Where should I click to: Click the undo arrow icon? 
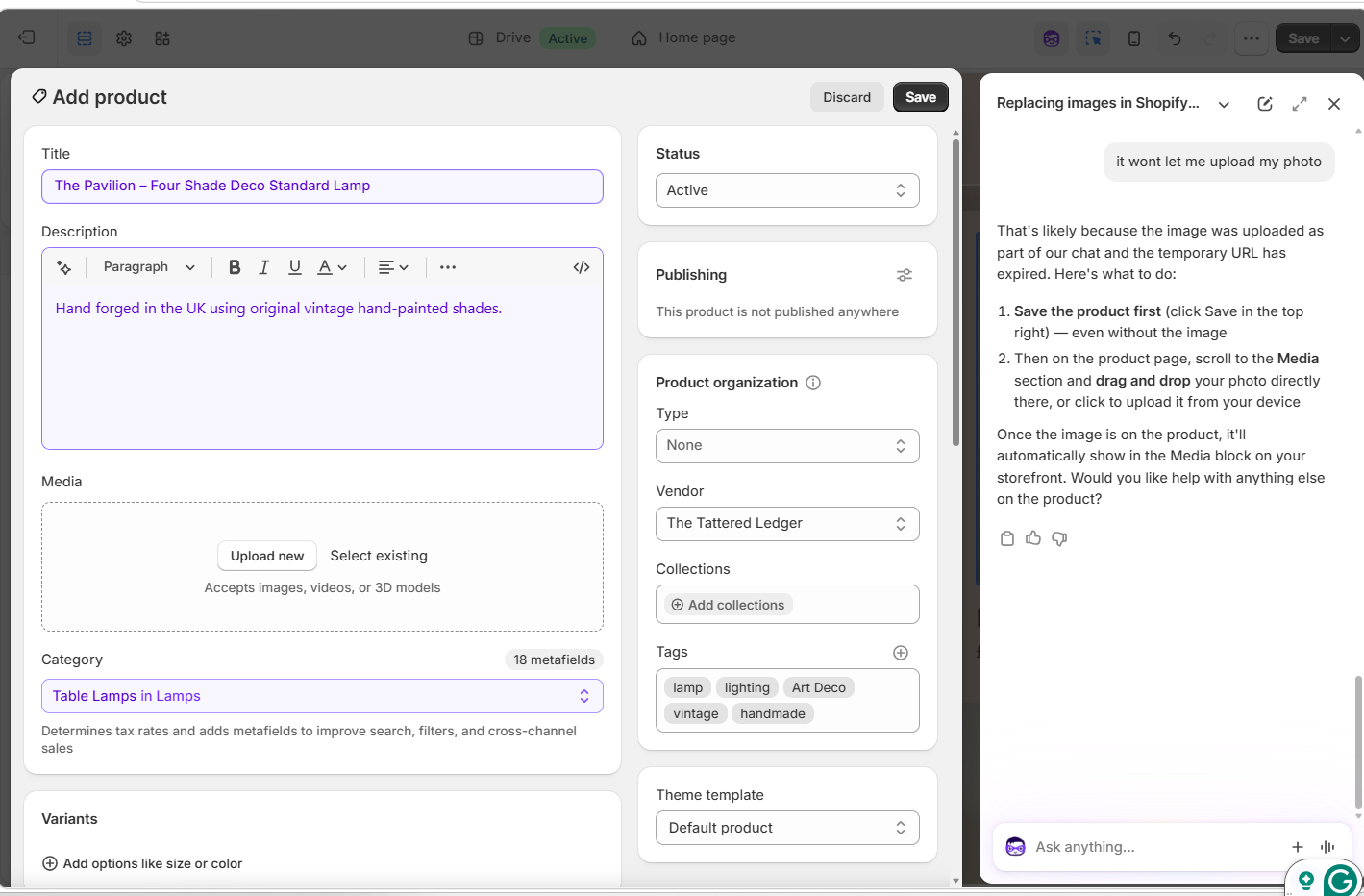pos(1175,38)
